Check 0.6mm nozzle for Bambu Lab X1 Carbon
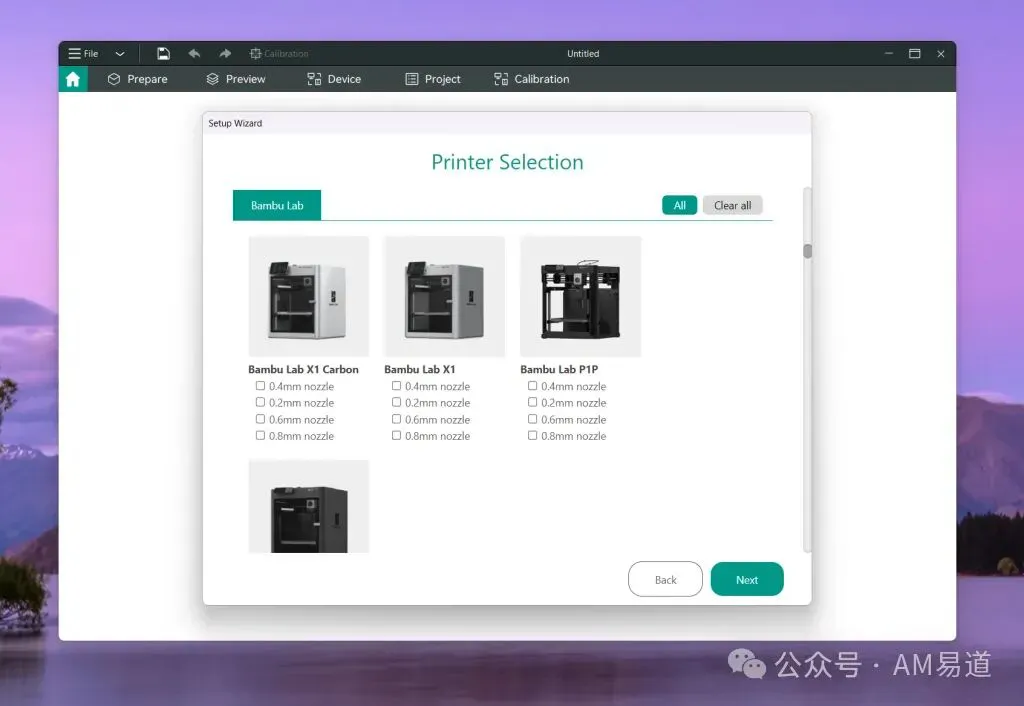This screenshot has width=1024, height=706. click(260, 419)
